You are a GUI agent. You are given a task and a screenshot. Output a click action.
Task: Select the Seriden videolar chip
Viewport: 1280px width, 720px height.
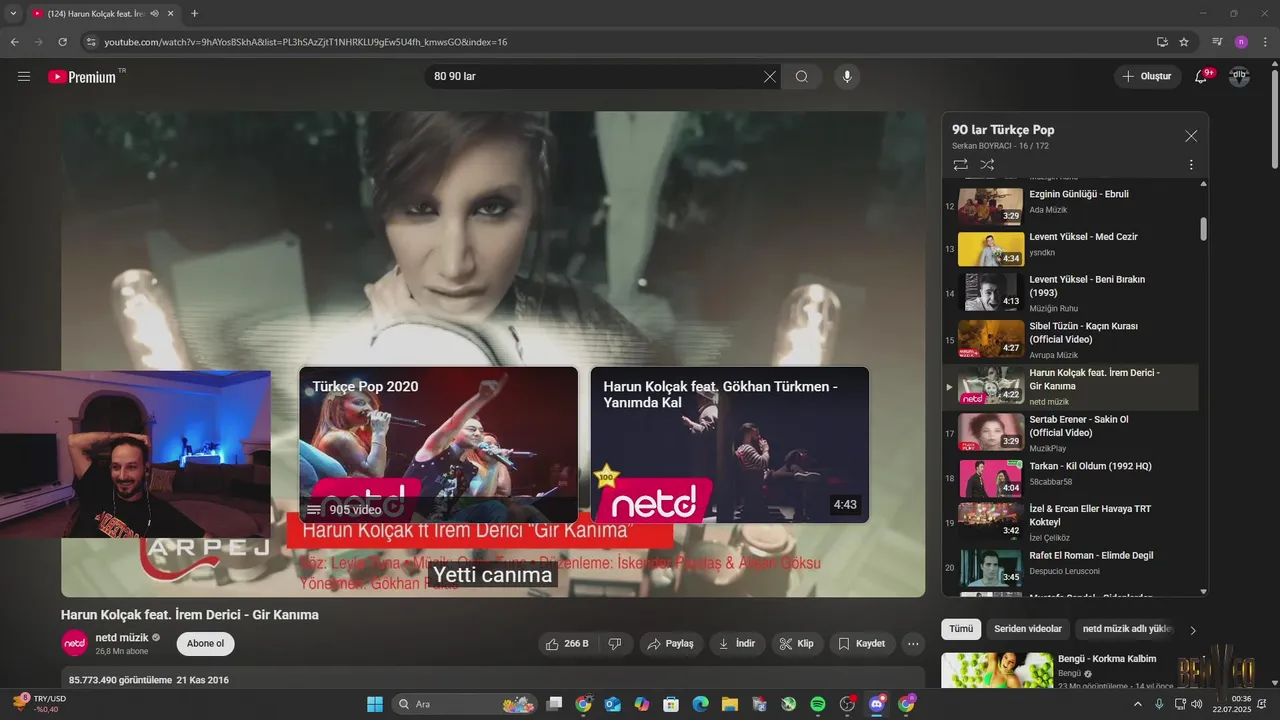pos(1028,629)
